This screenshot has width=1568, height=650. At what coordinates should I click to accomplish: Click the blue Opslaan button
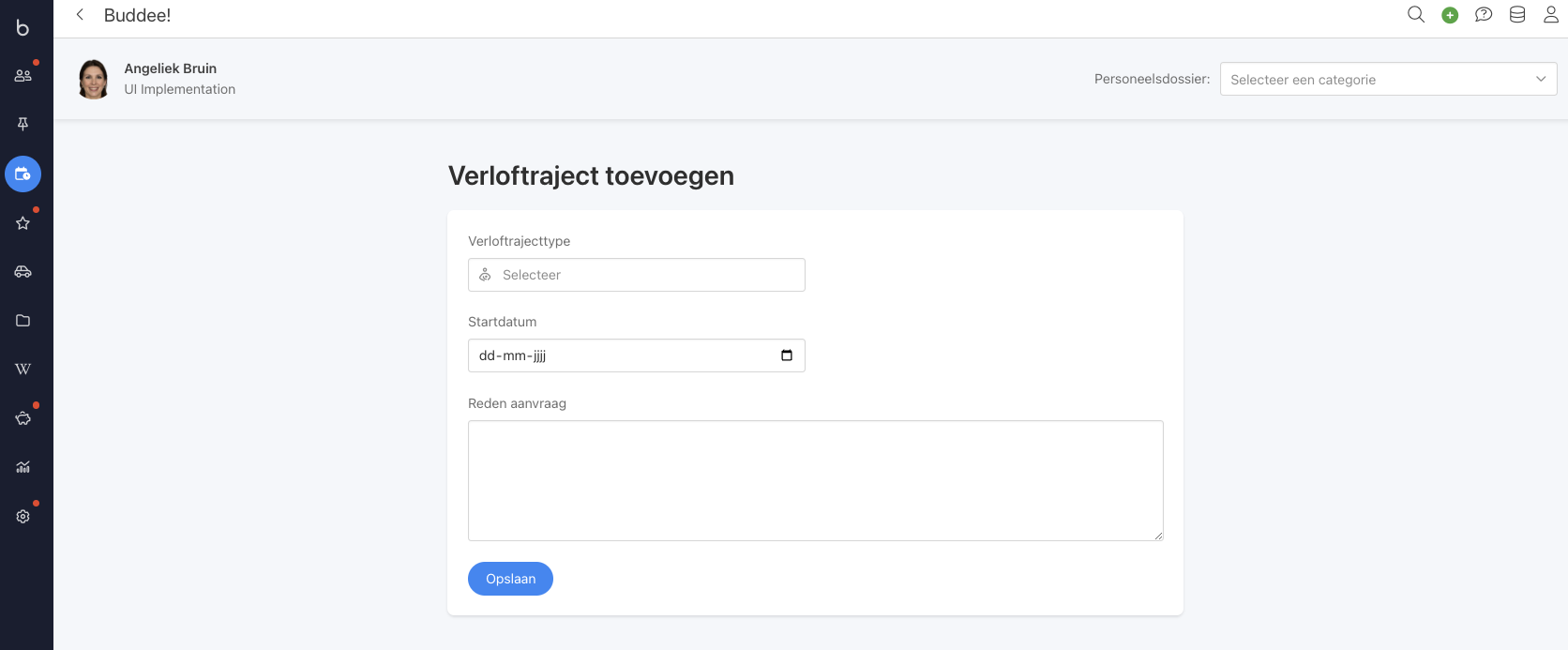click(510, 579)
